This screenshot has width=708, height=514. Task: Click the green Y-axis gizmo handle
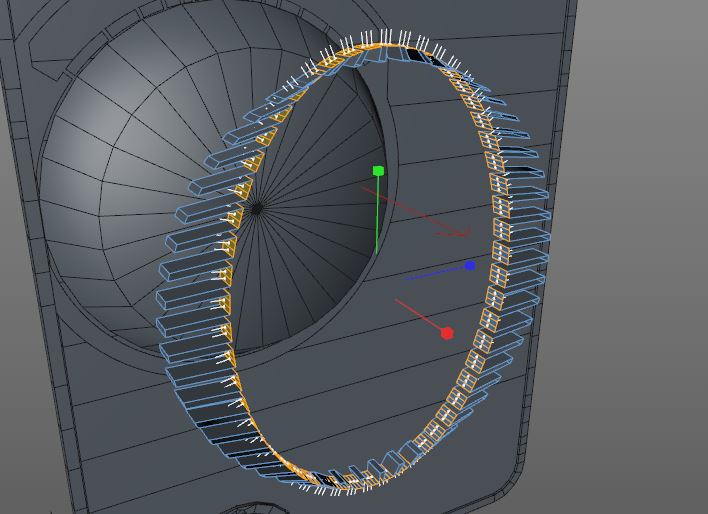point(378,171)
